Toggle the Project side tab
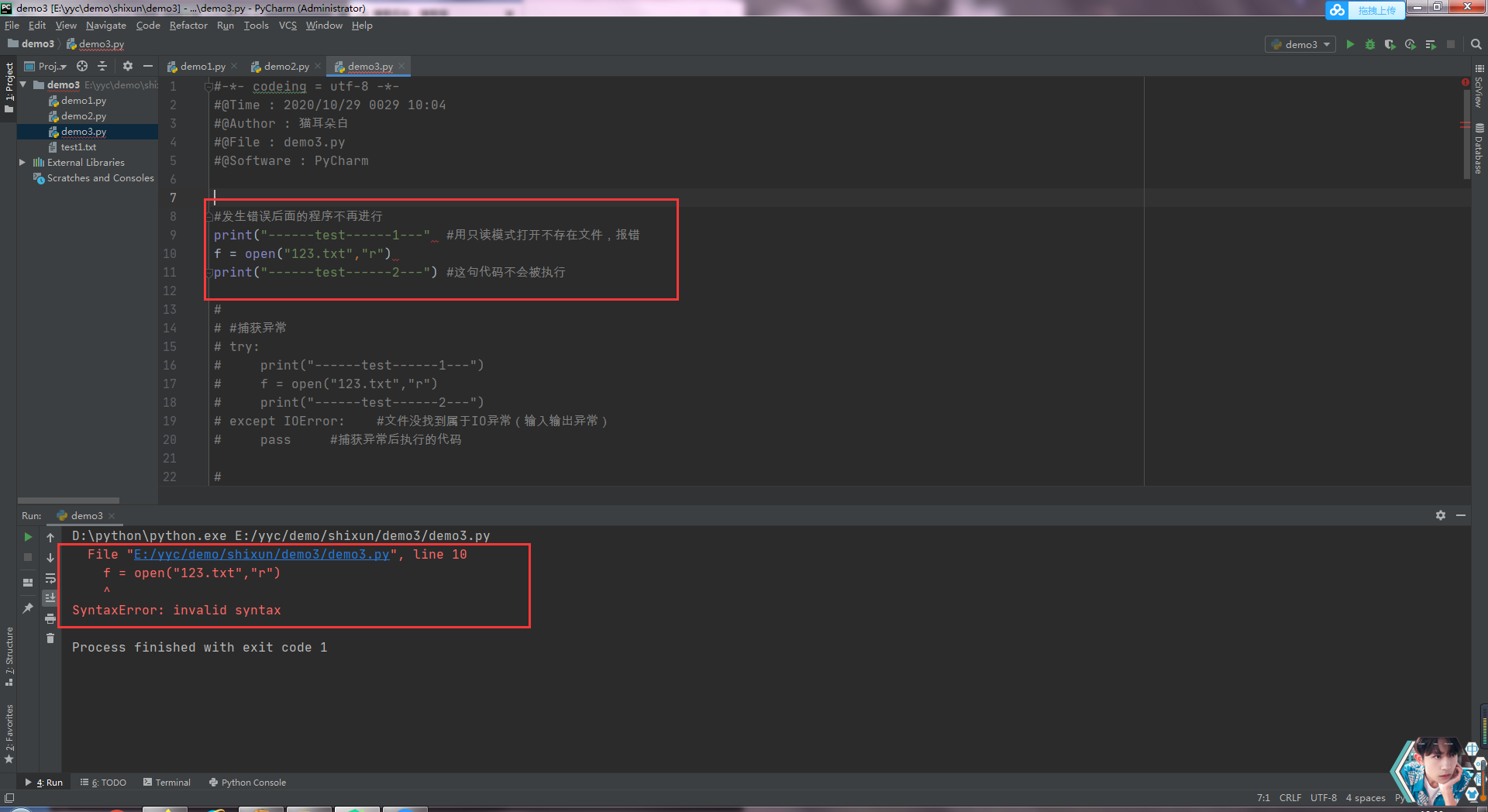Viewport: 1488px width, 812px height. 9,87
